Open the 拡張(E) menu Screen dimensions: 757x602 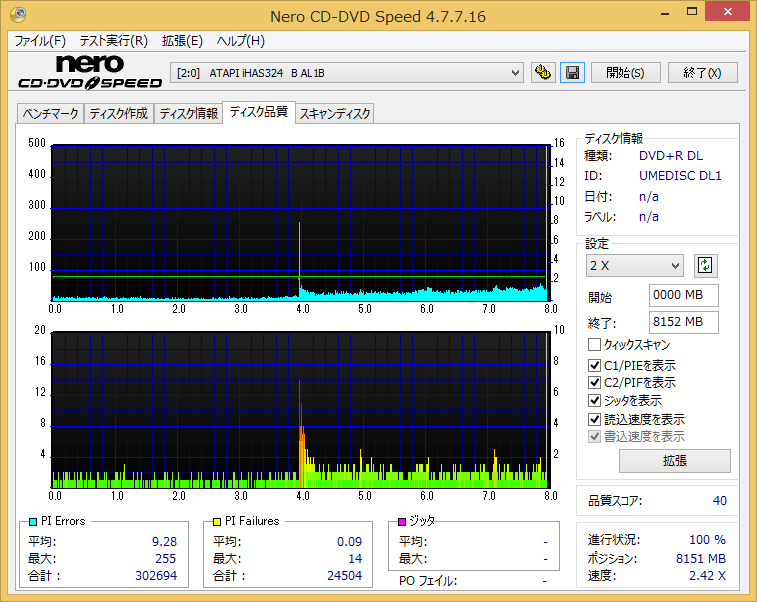182,41
